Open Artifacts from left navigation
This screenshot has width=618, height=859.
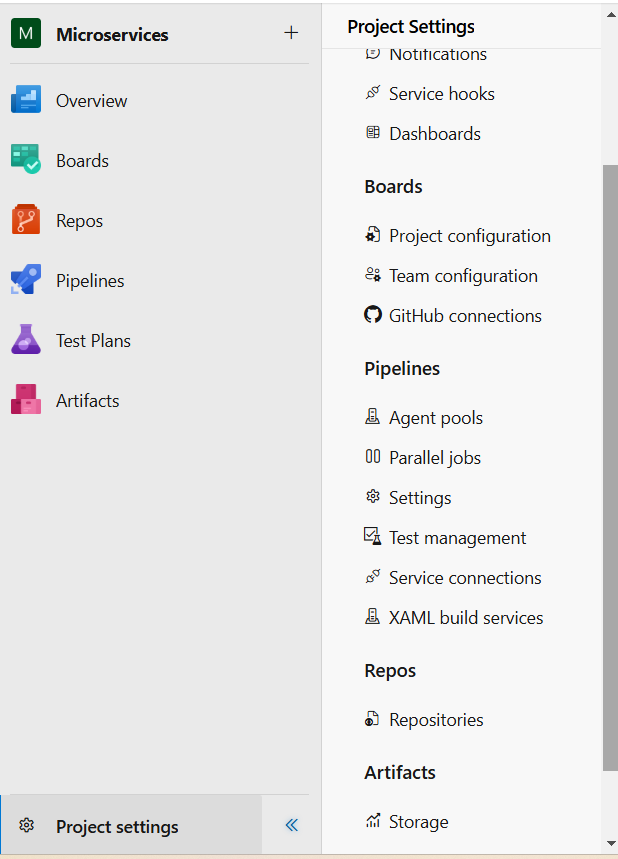87,400
